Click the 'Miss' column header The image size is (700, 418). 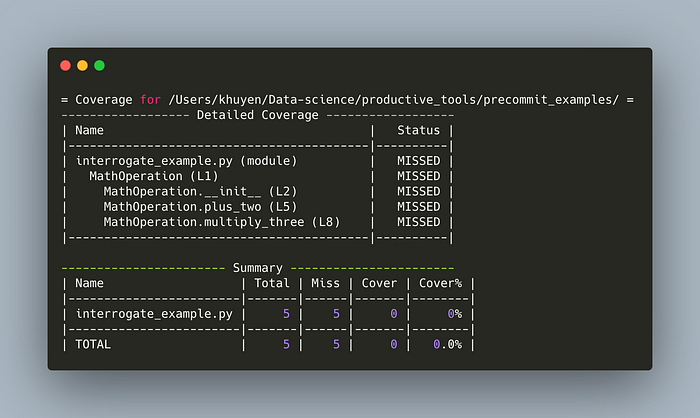pos(325,283)
